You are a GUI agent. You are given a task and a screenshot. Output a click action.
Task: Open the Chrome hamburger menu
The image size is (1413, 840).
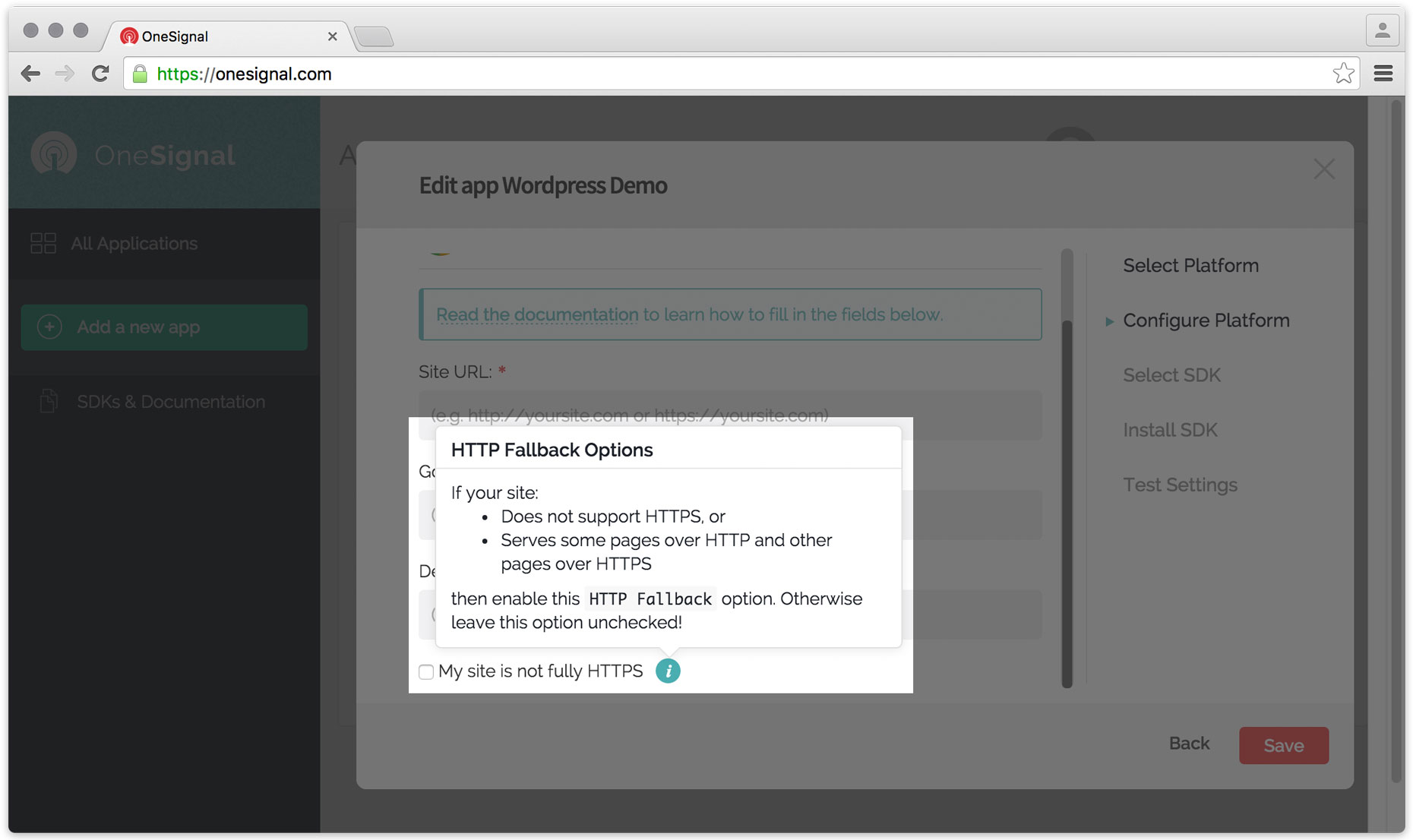coord(1383,74)
